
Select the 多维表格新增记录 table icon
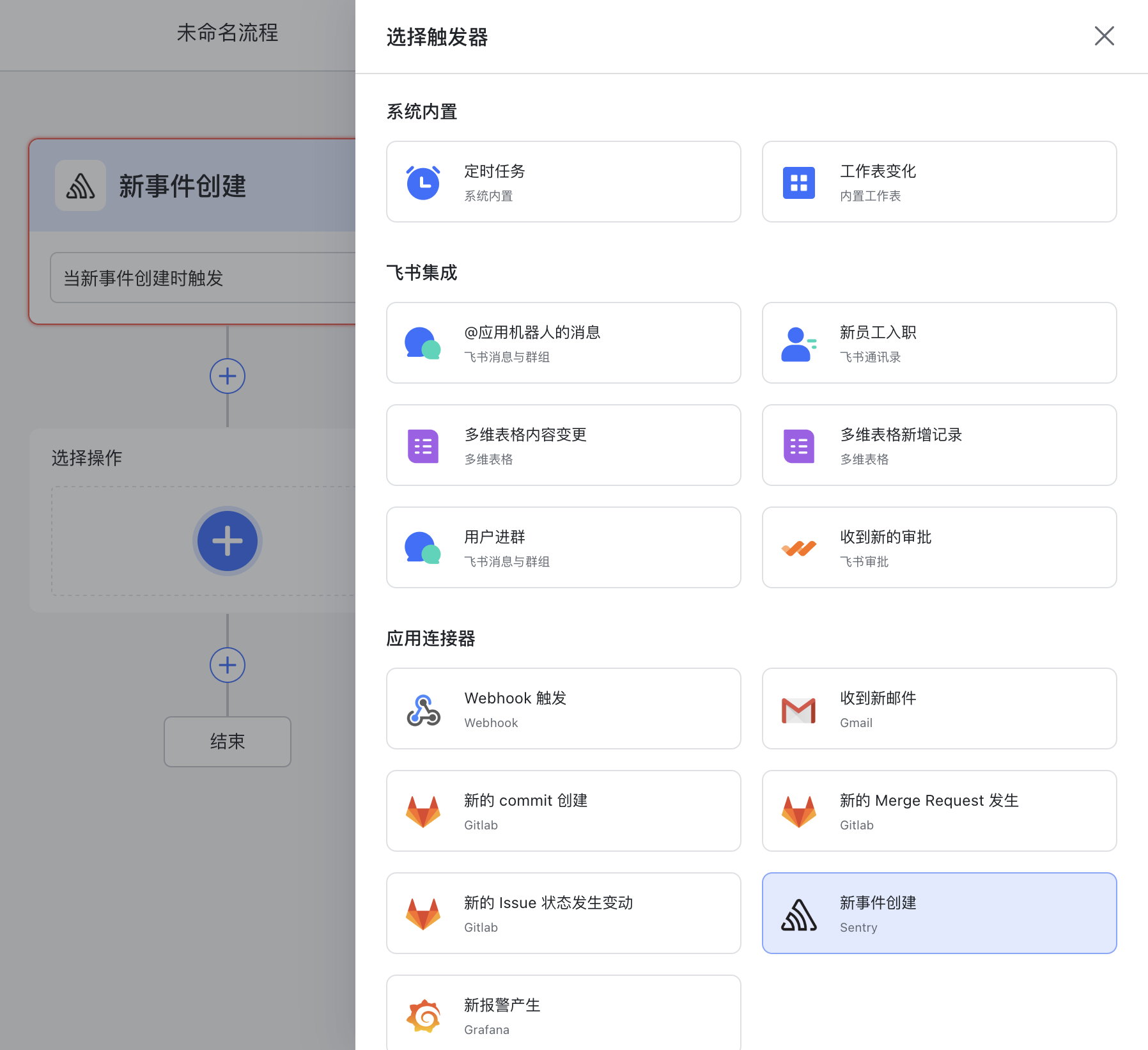798,445
